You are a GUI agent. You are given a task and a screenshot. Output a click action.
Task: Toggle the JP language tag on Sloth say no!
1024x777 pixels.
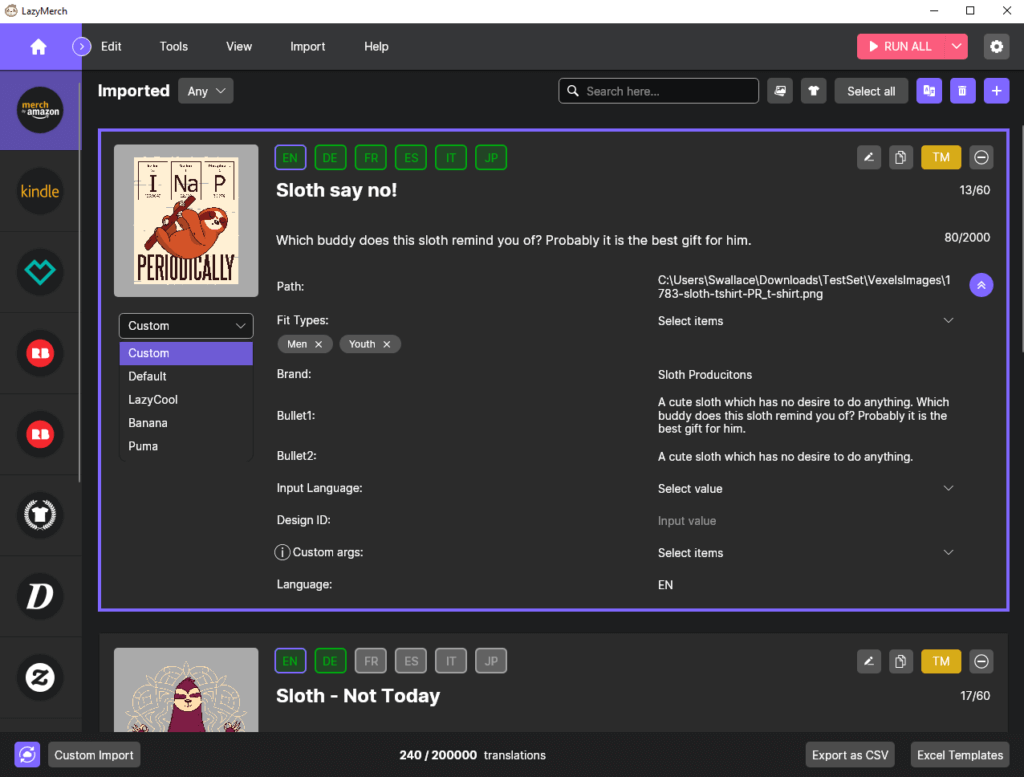click(491, 157)
